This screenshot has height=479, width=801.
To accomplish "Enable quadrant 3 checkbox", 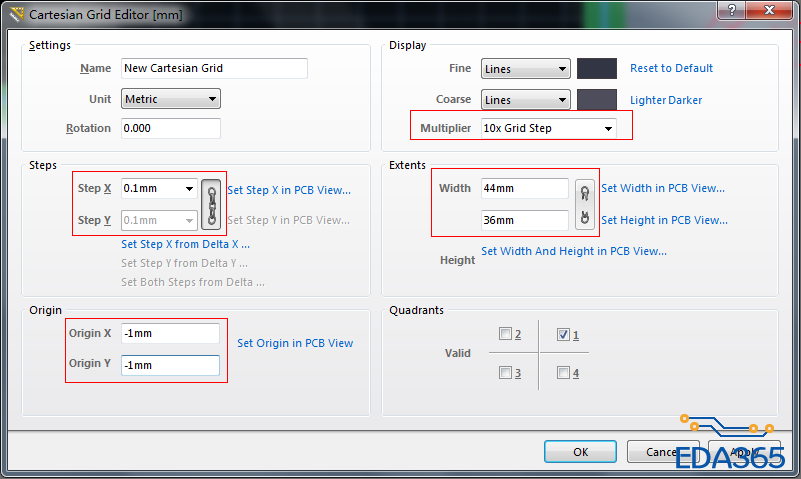I will click(x=506, y=373).
